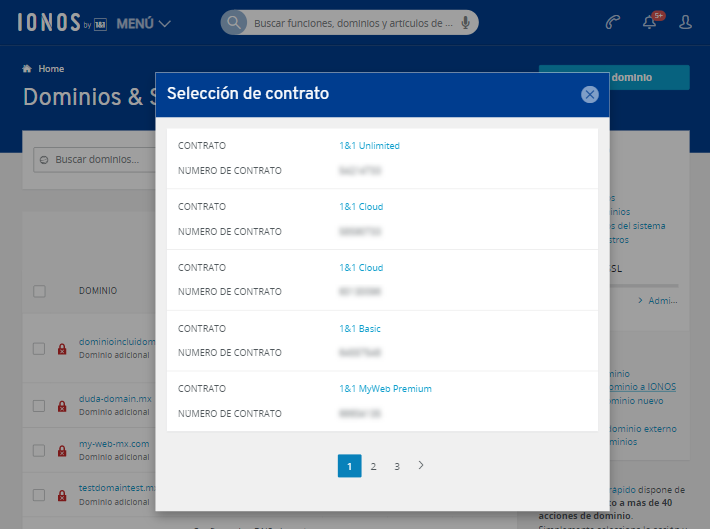710x529 pixels.
Task: Open the duda-domain.mx domain link
Action: [x=115, y=399]
